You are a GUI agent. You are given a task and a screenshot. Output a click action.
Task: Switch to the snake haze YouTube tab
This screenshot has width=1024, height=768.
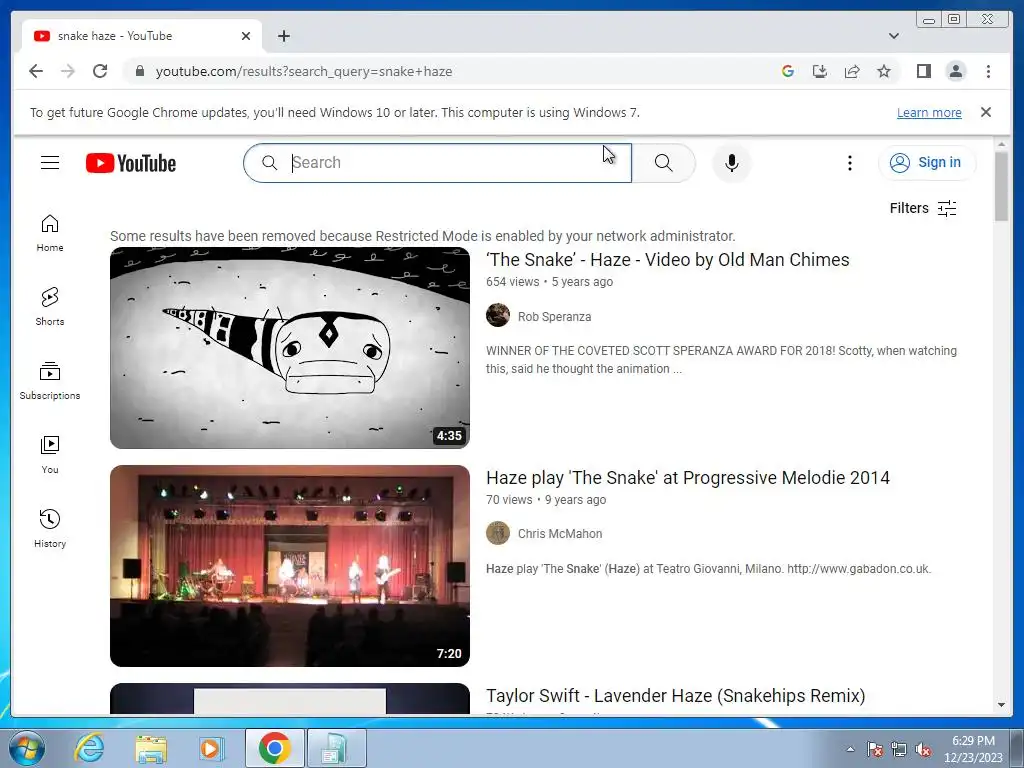(142, 36)
